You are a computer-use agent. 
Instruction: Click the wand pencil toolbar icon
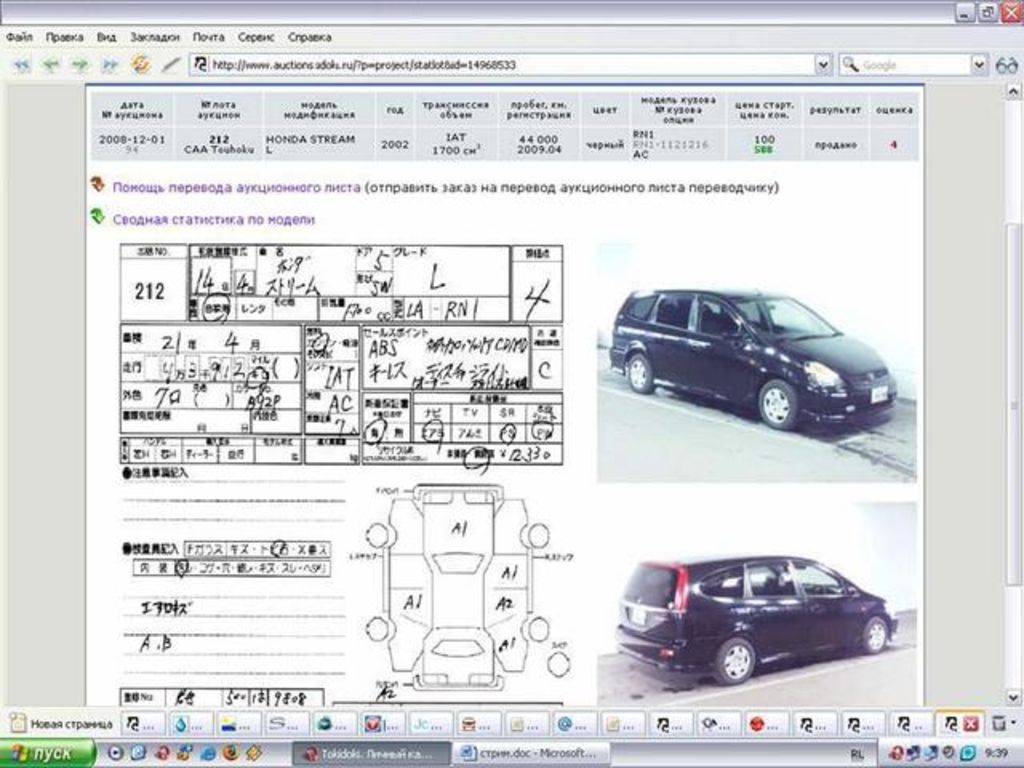coord(170,65)
